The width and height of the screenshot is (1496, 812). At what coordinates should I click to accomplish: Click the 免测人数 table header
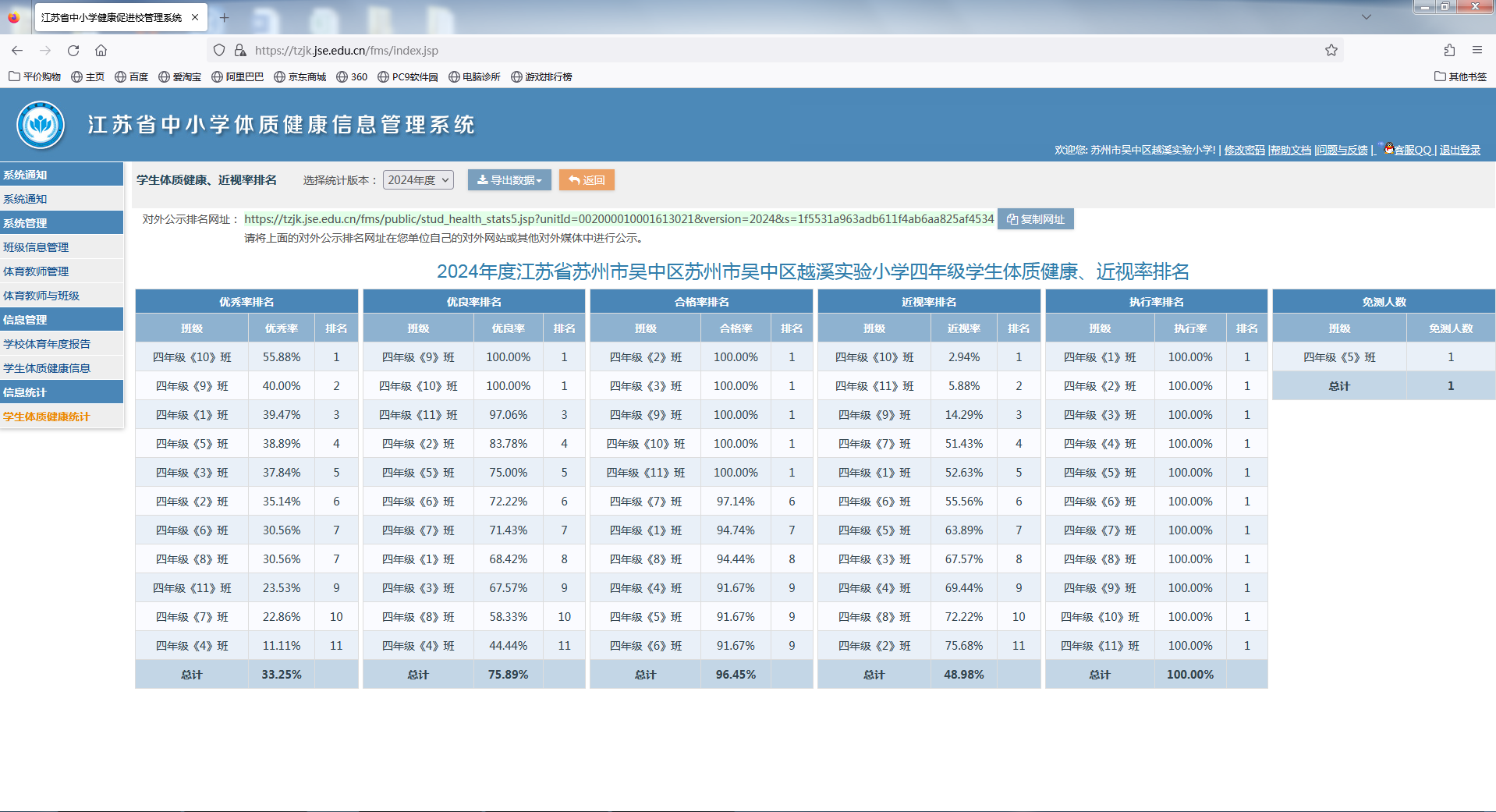(x=1384, y=302)
